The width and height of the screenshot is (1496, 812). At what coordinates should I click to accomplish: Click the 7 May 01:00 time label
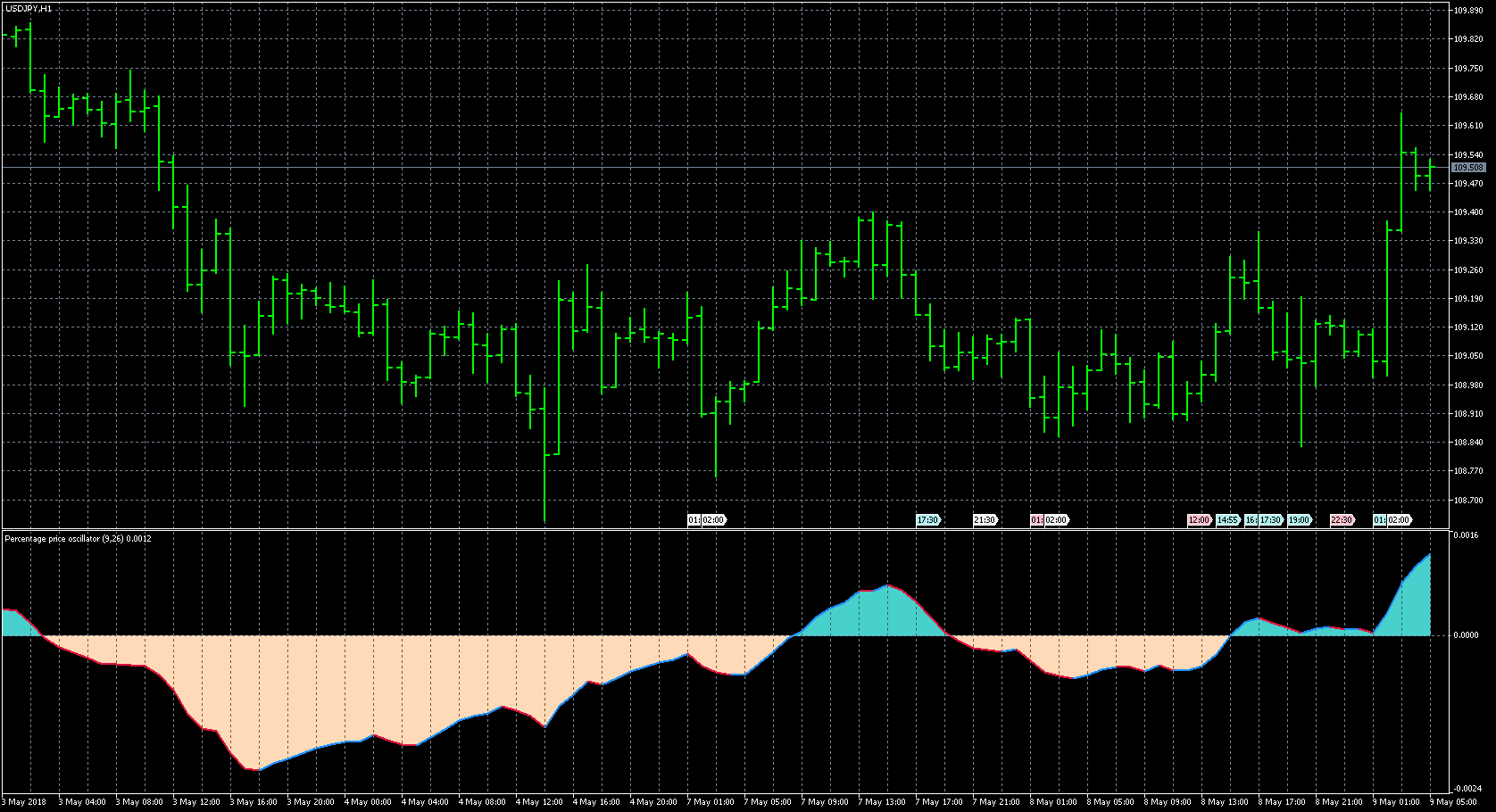[711, 802]
